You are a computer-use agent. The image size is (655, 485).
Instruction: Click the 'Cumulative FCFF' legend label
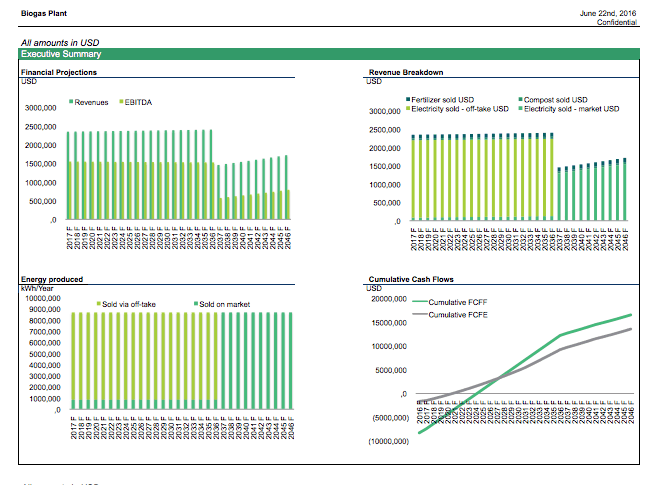pos(458,302)
